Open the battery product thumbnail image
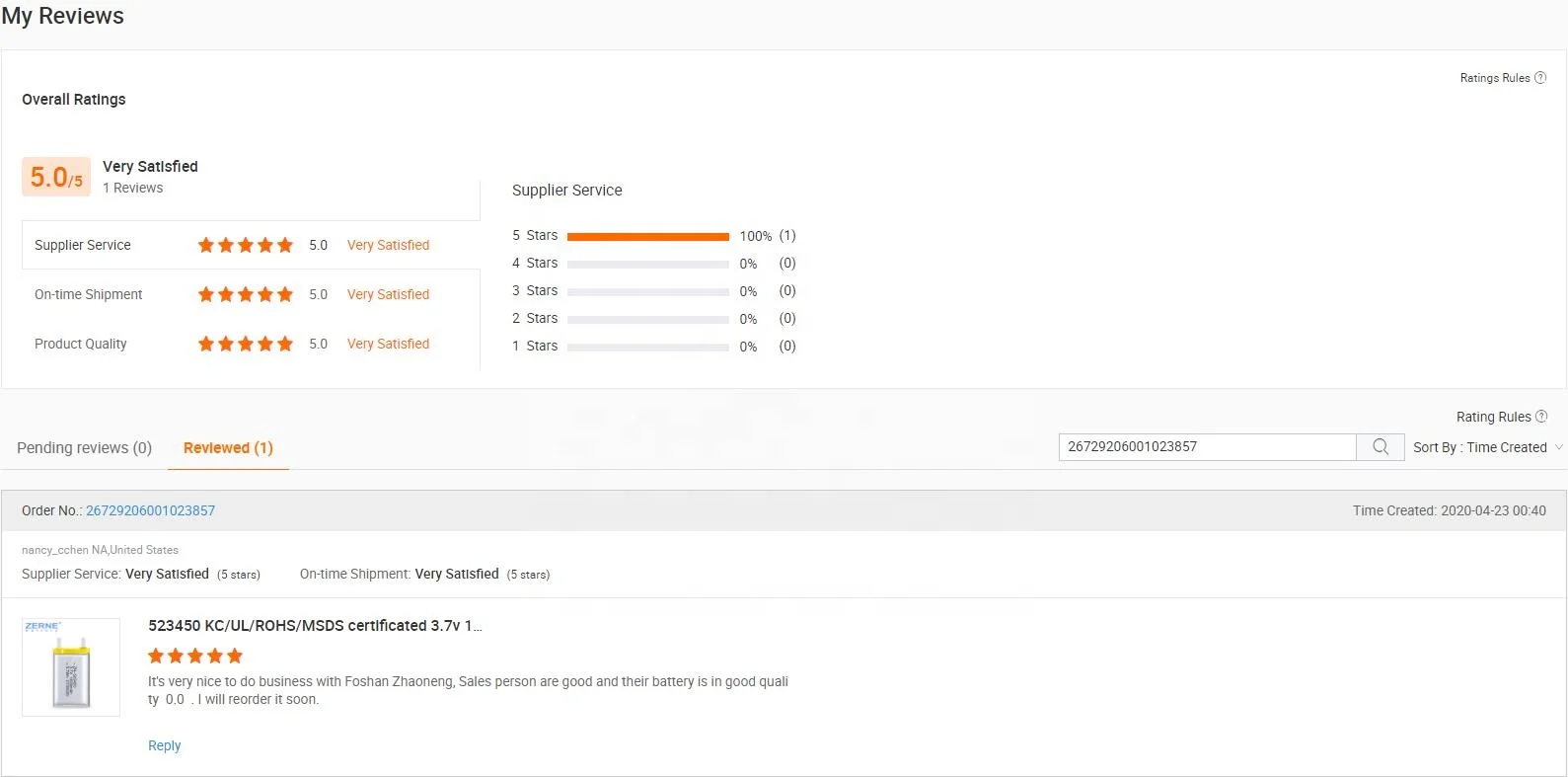Viewport: 1568px width, 777px height. click(x=71, y=667)
